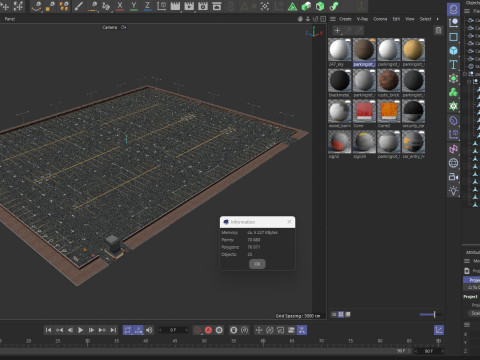Toggle the highlighted point-level-animation keyframe icon

point(302,330)
